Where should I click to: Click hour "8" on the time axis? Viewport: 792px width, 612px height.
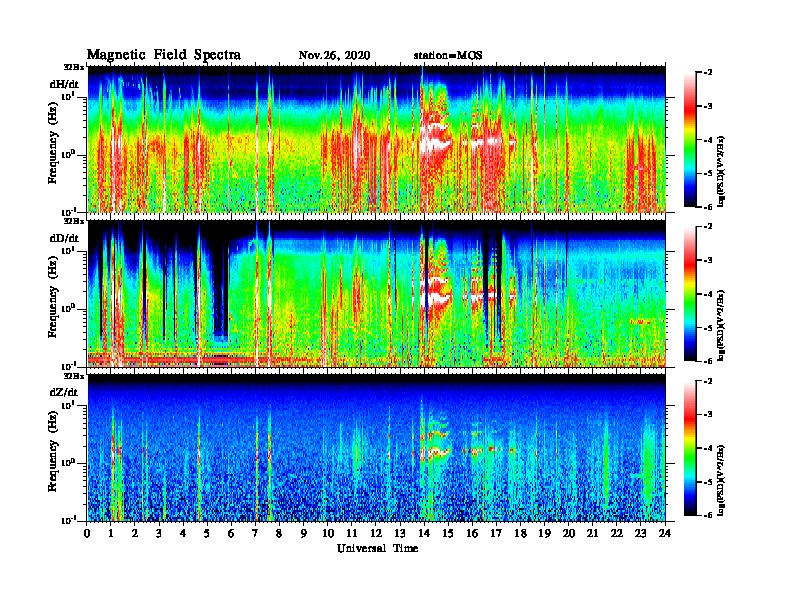pyautogui.click(x=279, y=533)
